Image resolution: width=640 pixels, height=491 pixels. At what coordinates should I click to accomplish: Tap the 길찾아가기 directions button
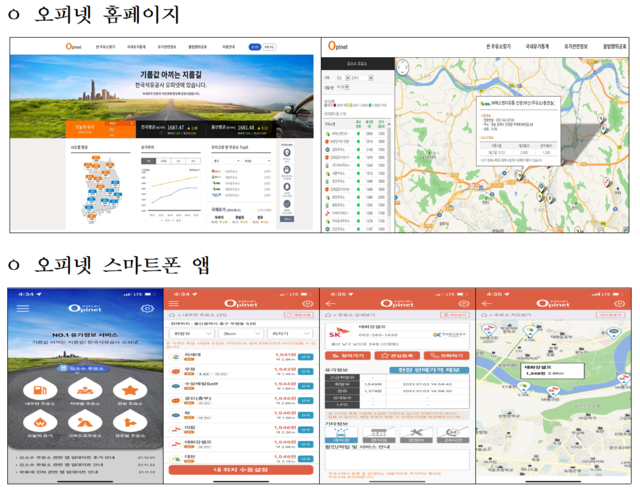[348, 355]
